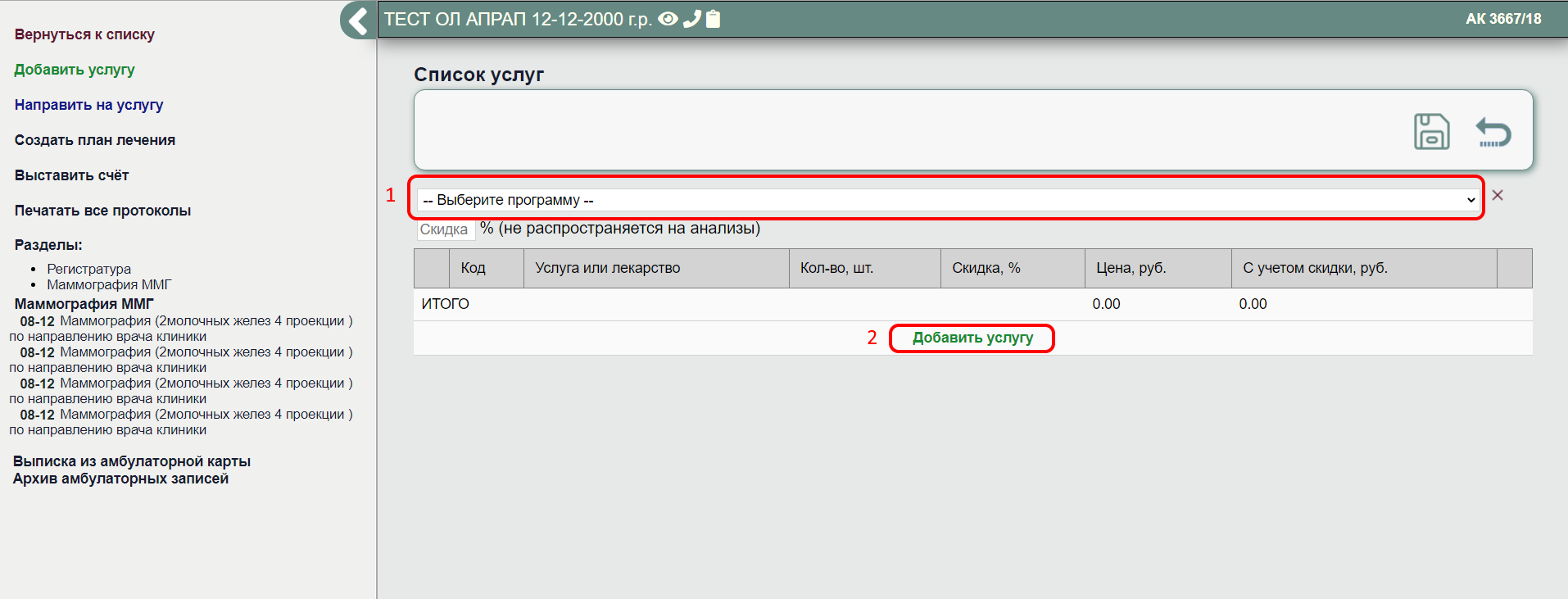Click the 'Список услуг' heading

(478, 75)
